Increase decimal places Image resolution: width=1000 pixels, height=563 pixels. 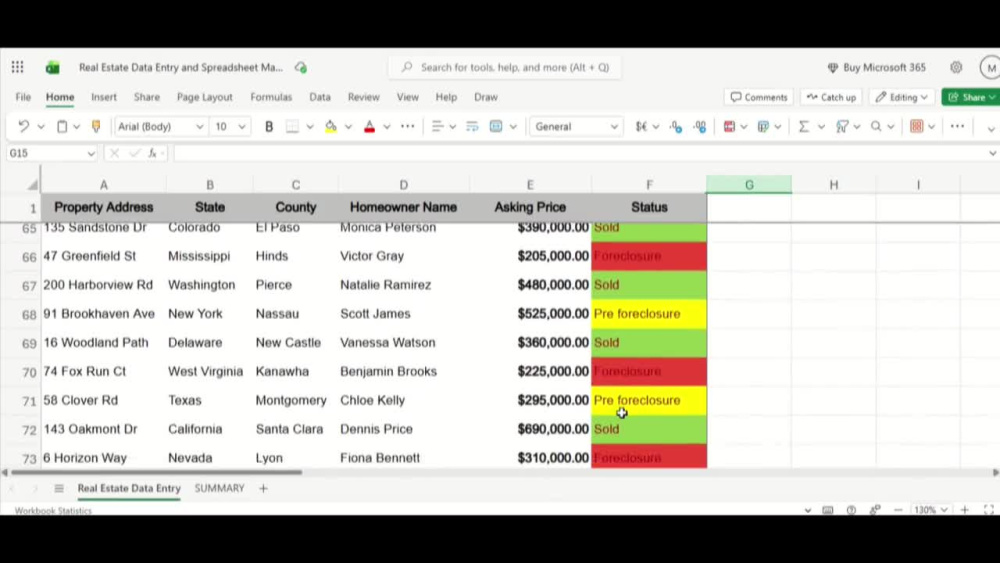[x=700, y=126]
